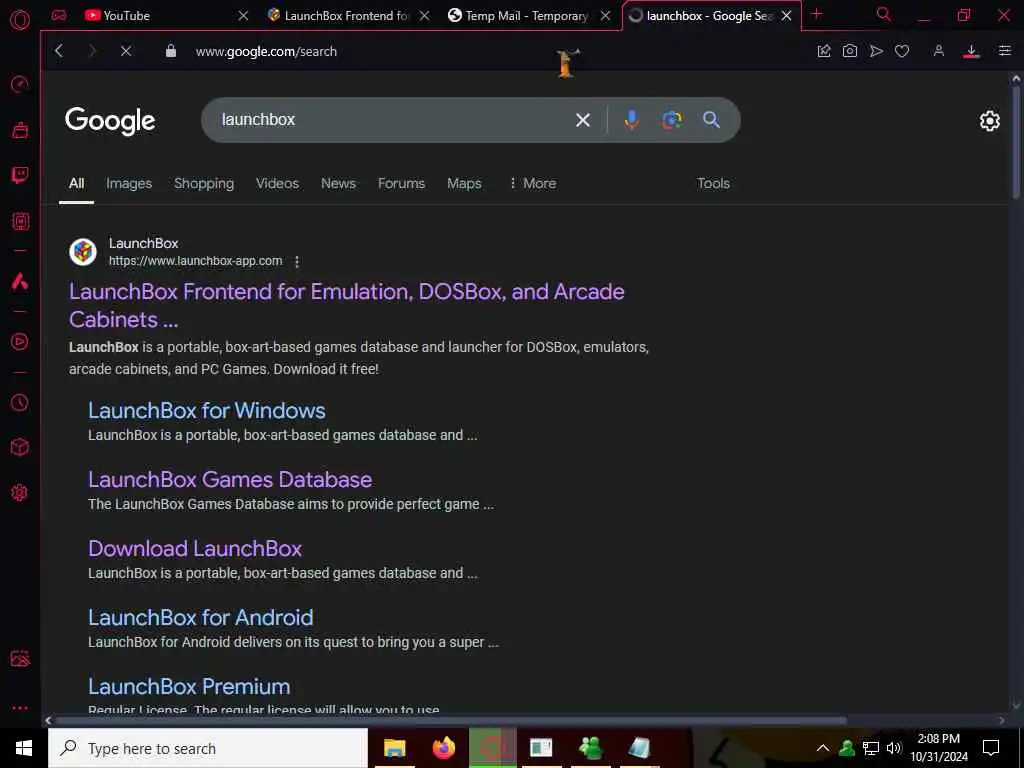Go back to previous page
This screenshot has height=768, width=1024.
(x=59, y=51)
